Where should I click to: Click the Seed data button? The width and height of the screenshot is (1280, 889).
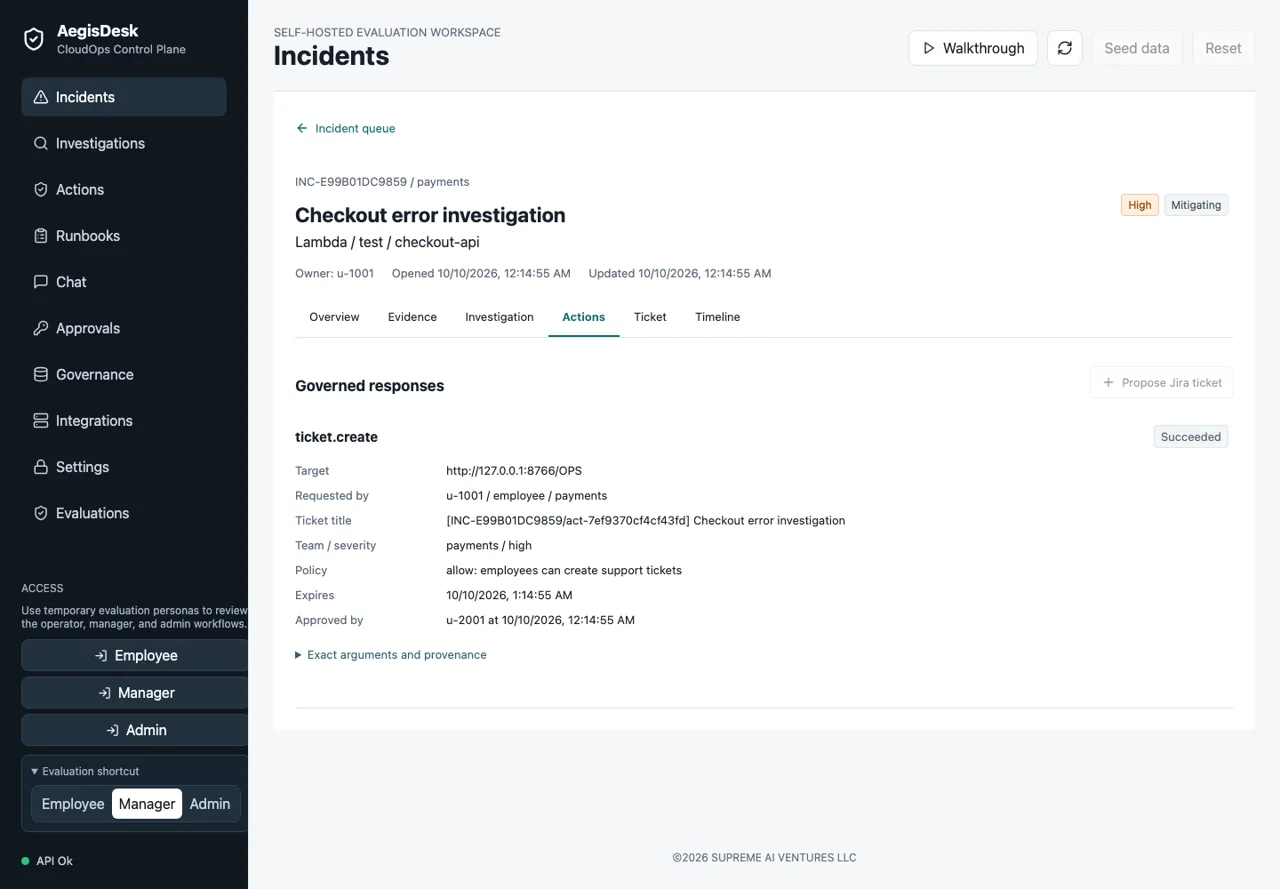(x=1137, y=48)
